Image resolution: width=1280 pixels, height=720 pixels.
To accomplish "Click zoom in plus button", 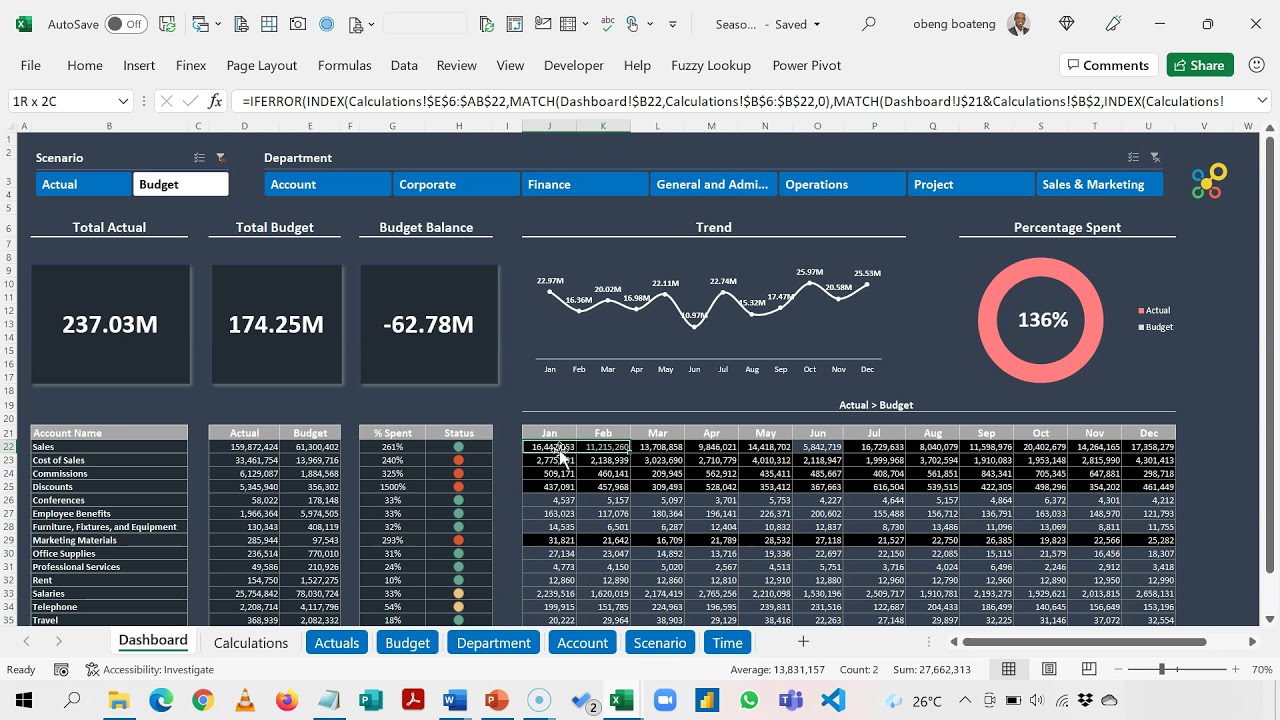I will click(1236, 669).
